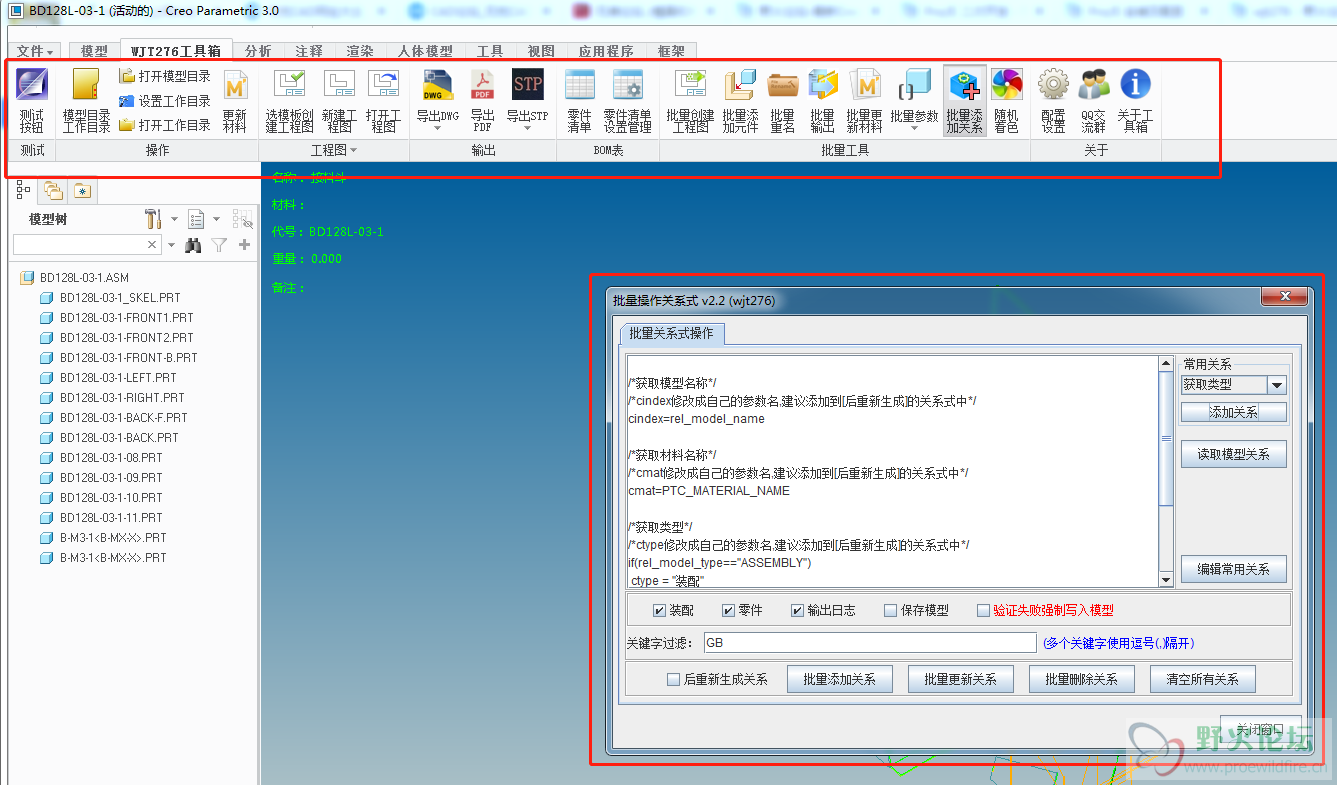The height and width of the screenshot is (785, 1337).
Task: Click 打开模型目录 in ribbon
Action: [165, 76]
